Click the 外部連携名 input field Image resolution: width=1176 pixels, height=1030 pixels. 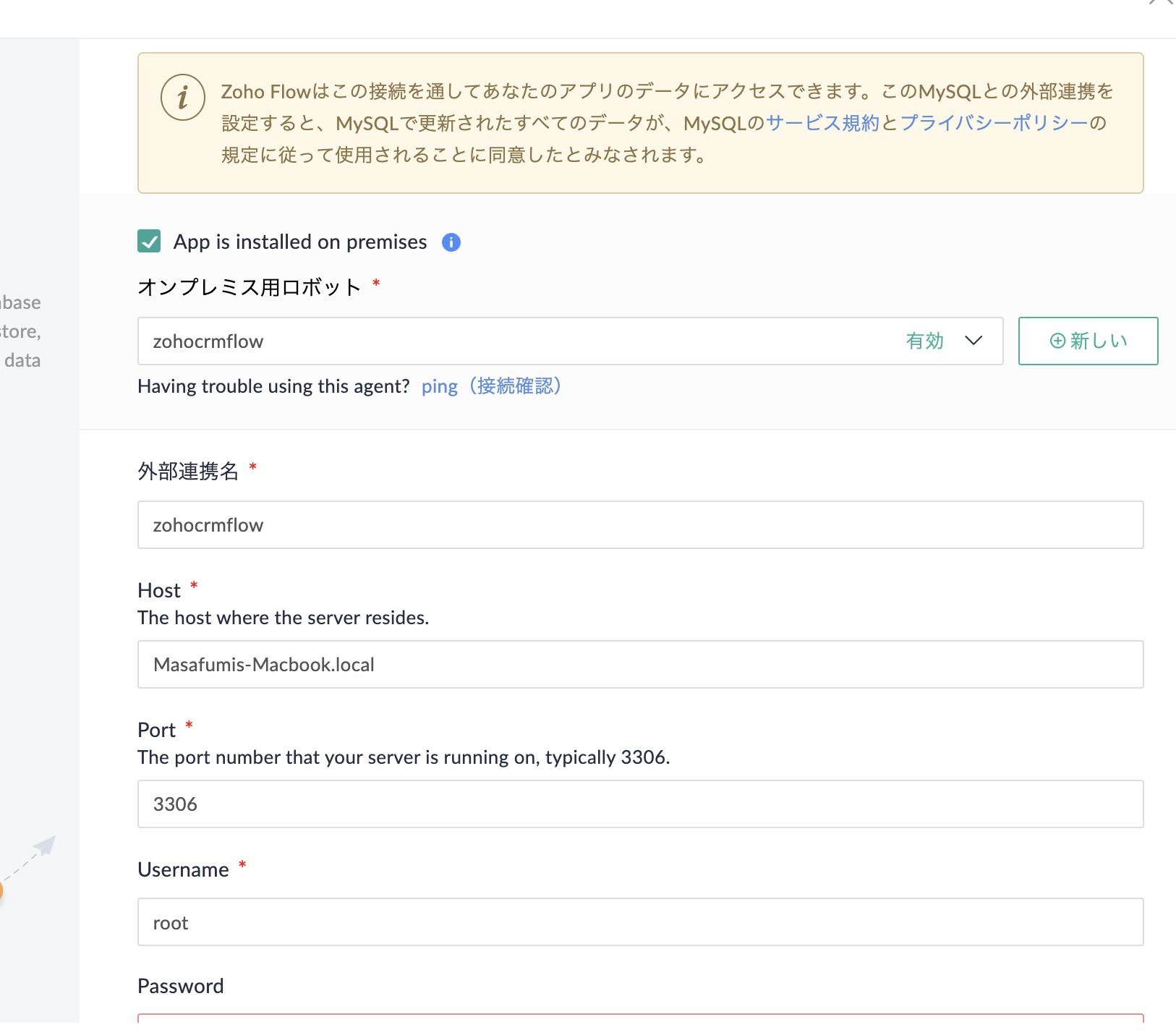(x=640, y=524)
